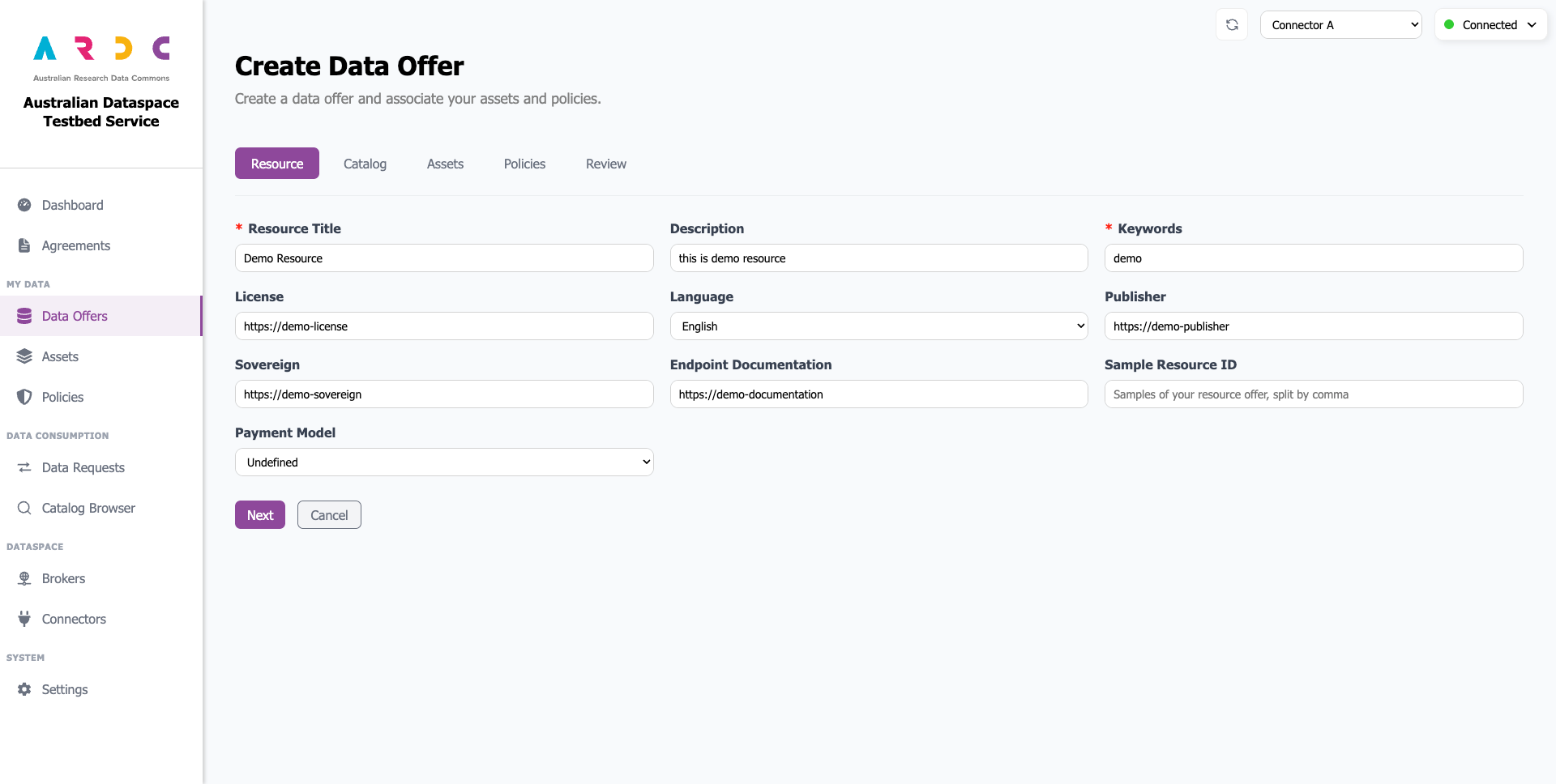Click the Connectors plug icon
Viewport: 1556px width, 784px height.
[24, 619]
